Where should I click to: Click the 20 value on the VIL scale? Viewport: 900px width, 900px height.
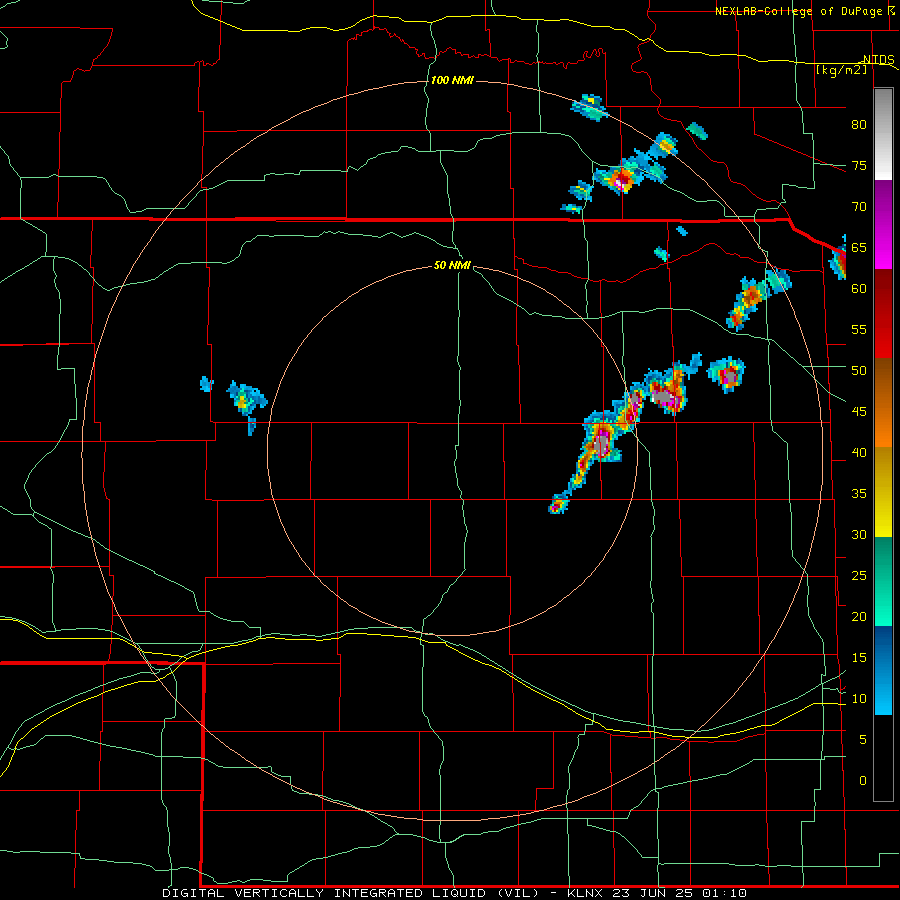[859, 616]
